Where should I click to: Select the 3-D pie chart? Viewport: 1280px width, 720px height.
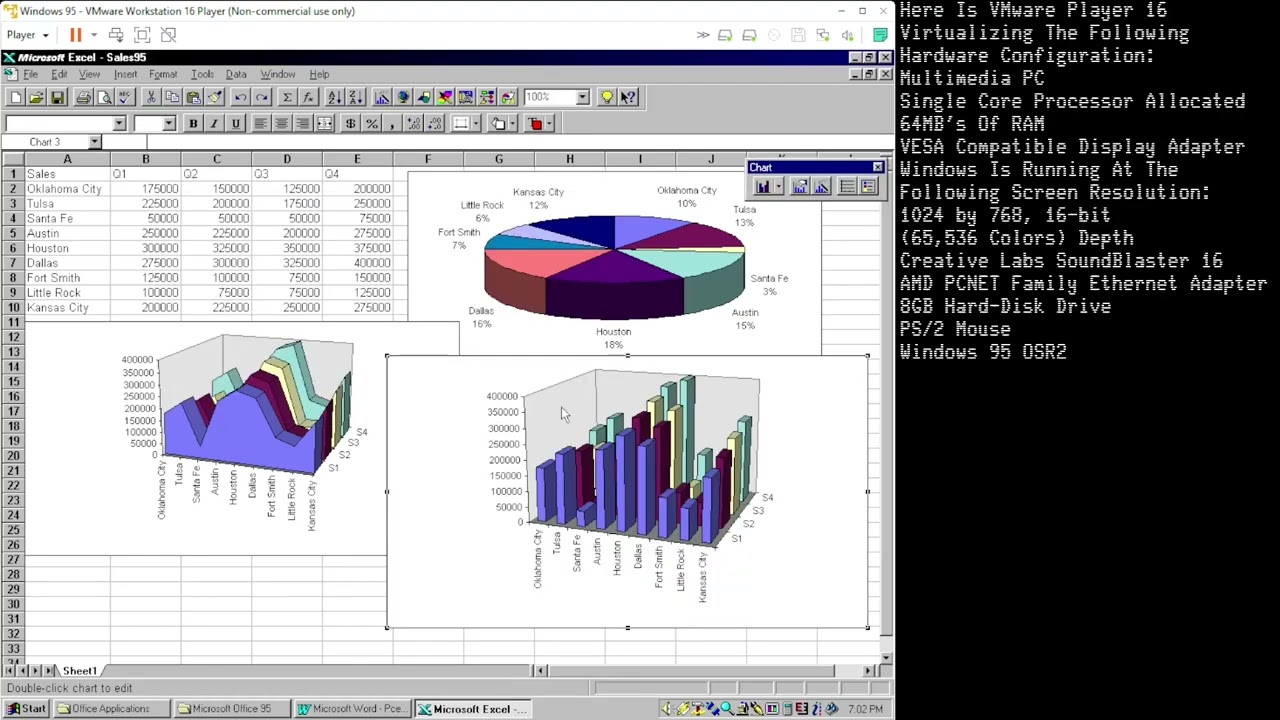tap(614, 262)
